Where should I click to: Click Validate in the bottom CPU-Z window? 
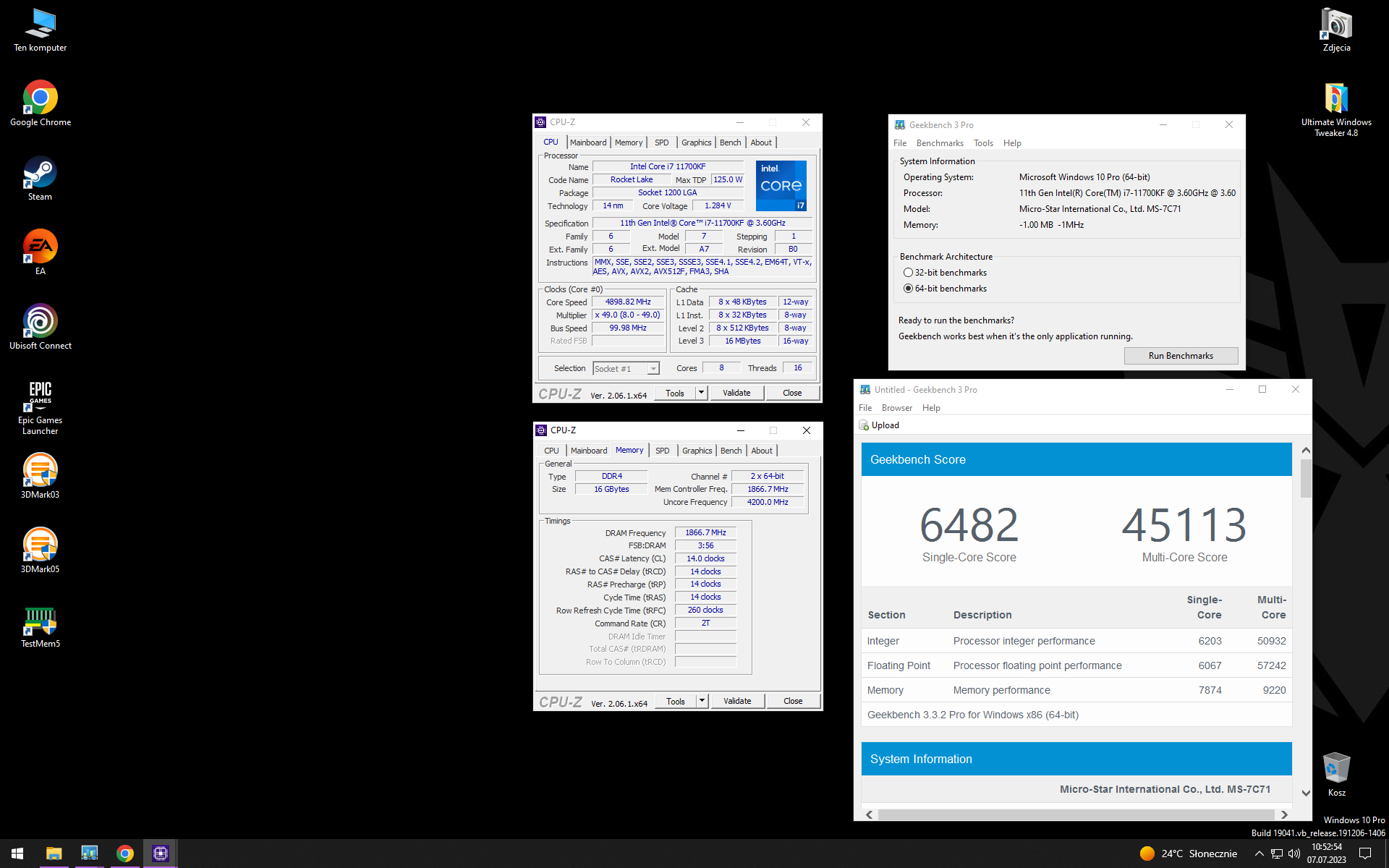[737, 701]
